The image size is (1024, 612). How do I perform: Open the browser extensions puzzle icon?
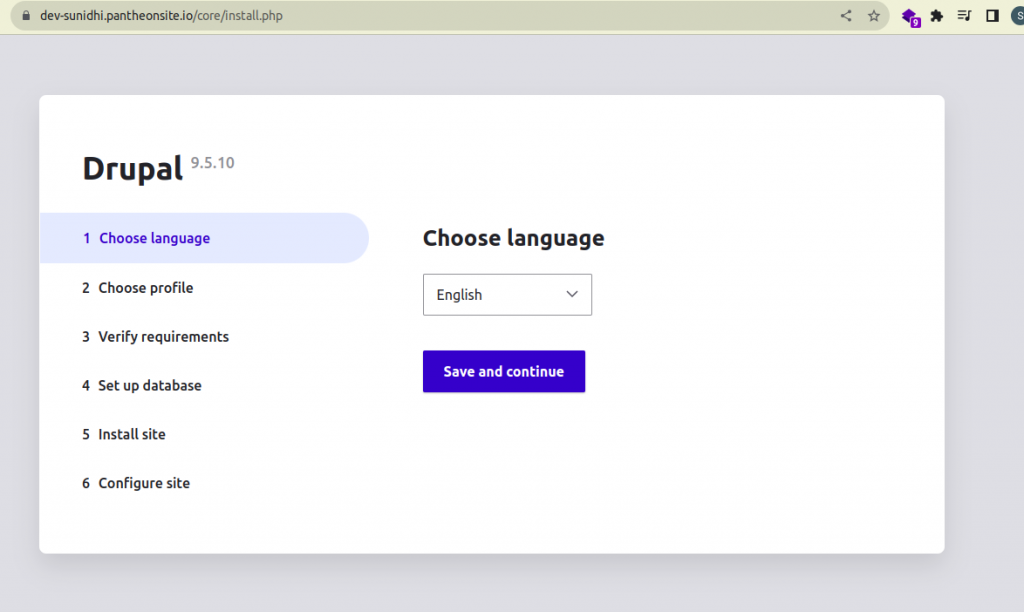937,16
